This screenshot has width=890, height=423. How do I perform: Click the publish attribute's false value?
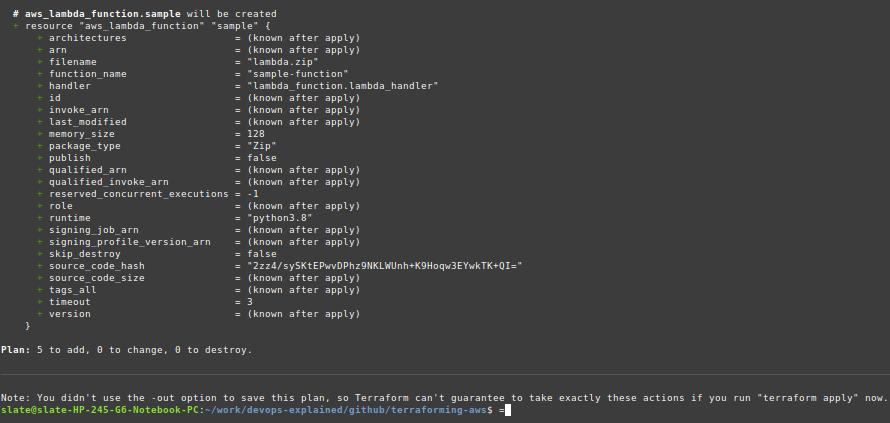click(262, 158)
